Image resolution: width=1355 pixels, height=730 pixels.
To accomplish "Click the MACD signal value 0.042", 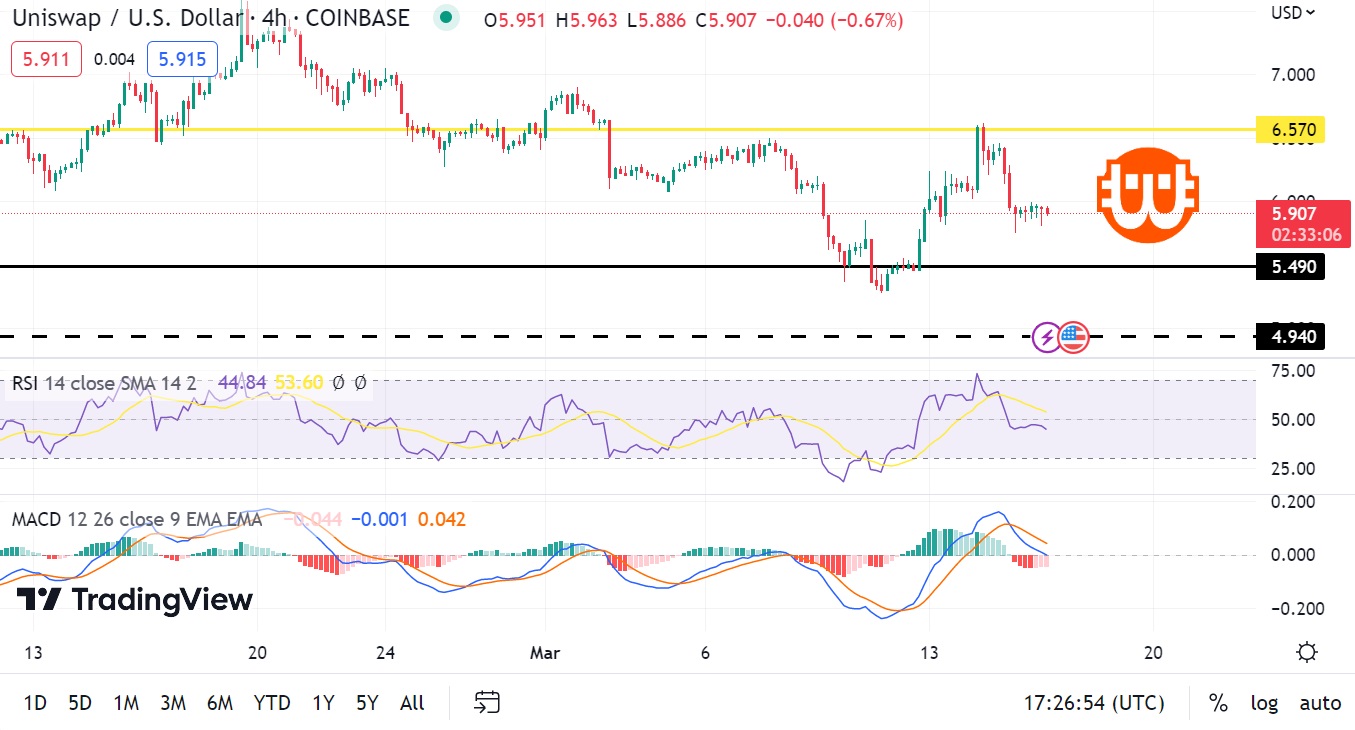I will click(x=441, y=519).
